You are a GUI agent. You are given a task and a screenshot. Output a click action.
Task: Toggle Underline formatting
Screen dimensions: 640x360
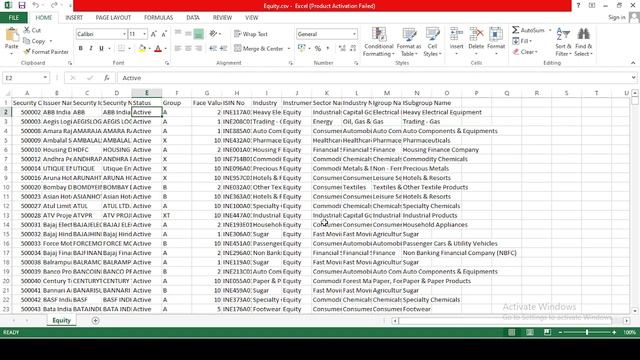pos(101,49)
